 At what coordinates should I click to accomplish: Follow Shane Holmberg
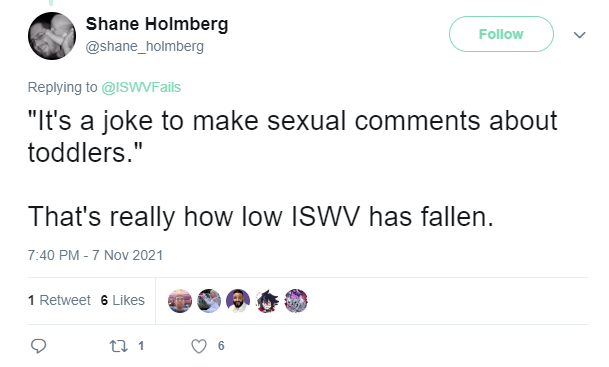click(501, 34)
